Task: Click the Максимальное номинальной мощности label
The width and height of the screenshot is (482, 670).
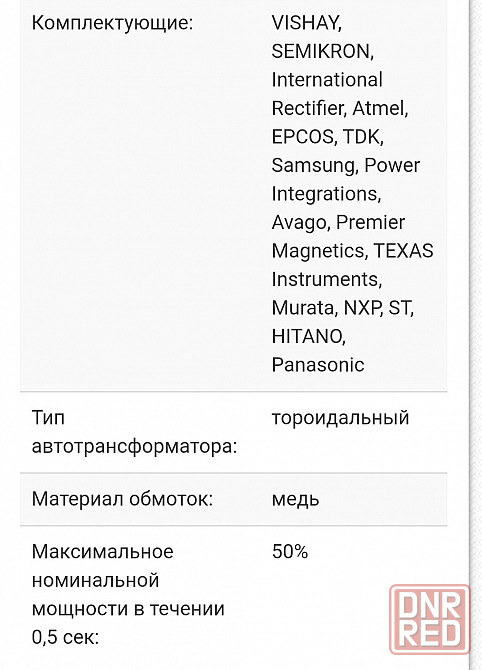Action: click(x=128, y=580)
